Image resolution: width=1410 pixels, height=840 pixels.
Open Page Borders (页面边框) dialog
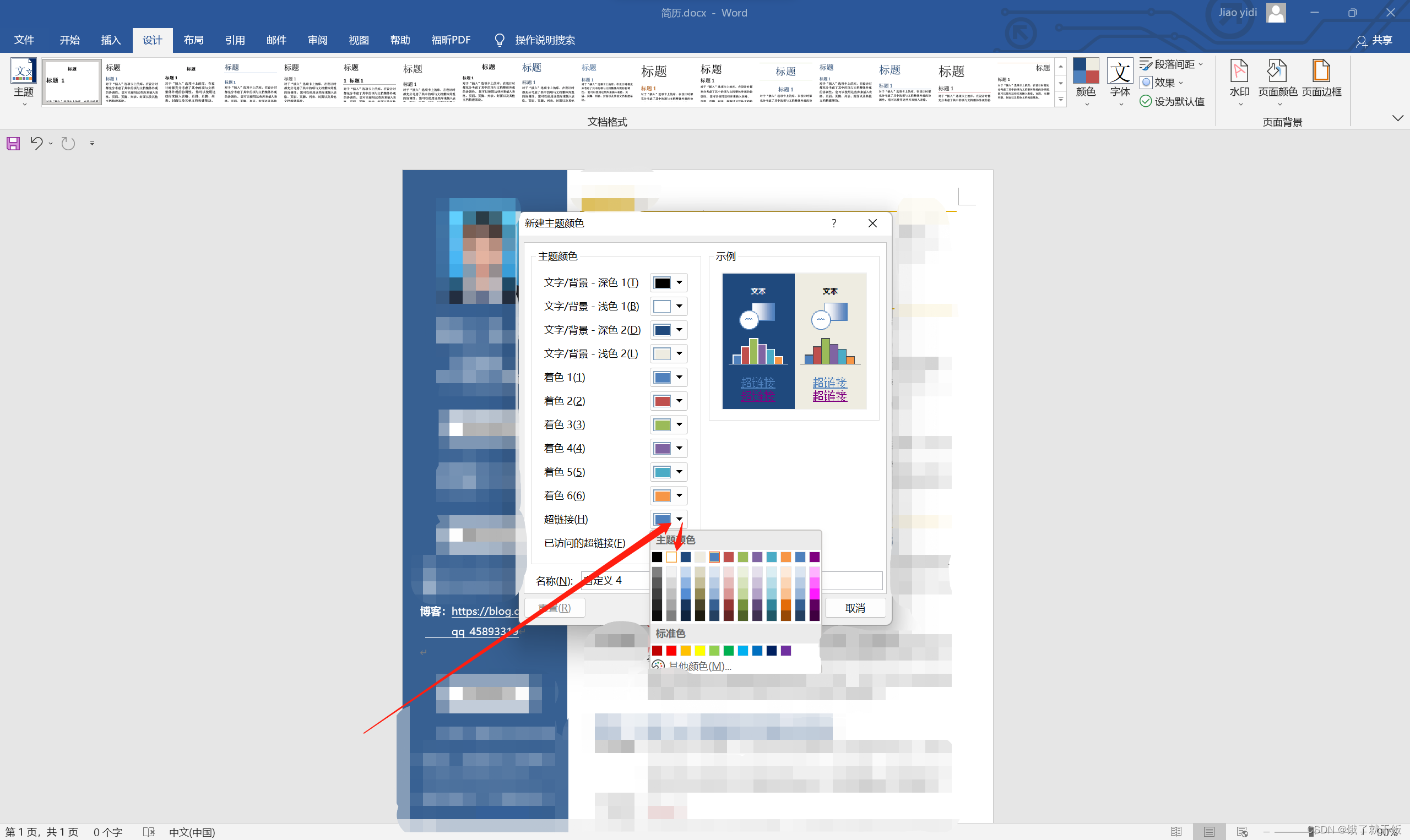1321,79
